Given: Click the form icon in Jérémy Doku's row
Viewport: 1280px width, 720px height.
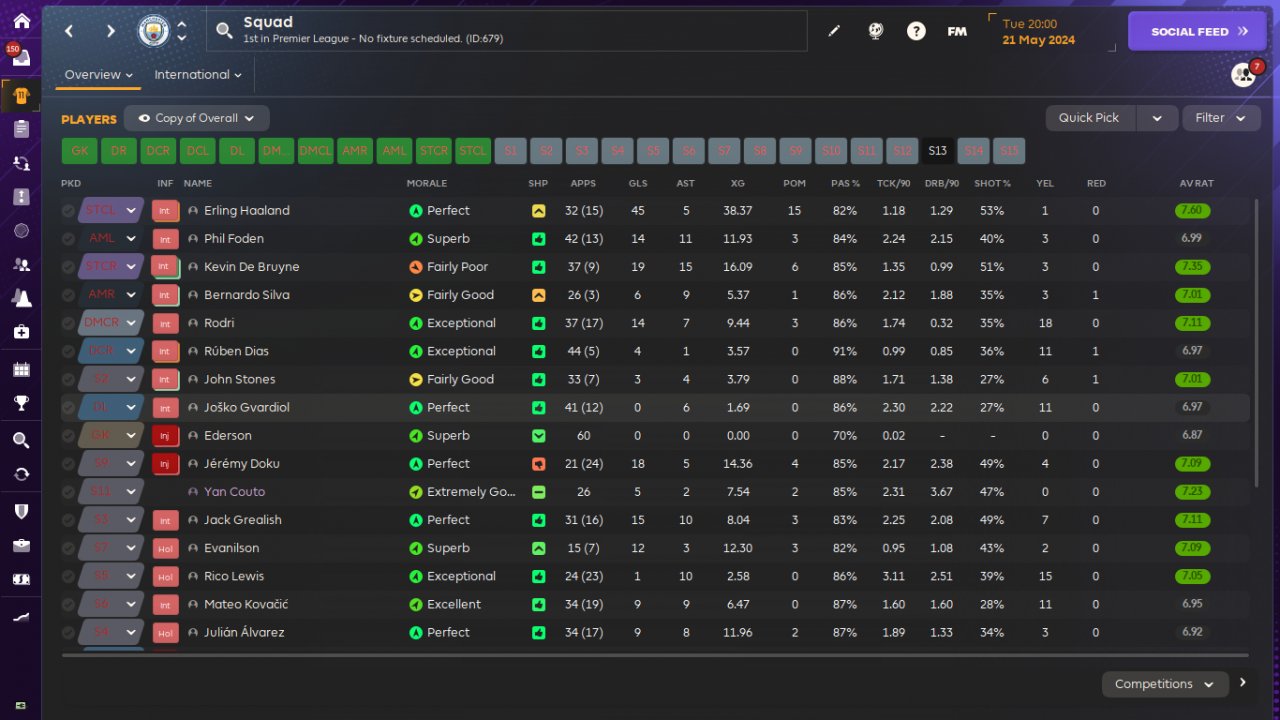Looking at the screenshot, I should click(538, 464).
